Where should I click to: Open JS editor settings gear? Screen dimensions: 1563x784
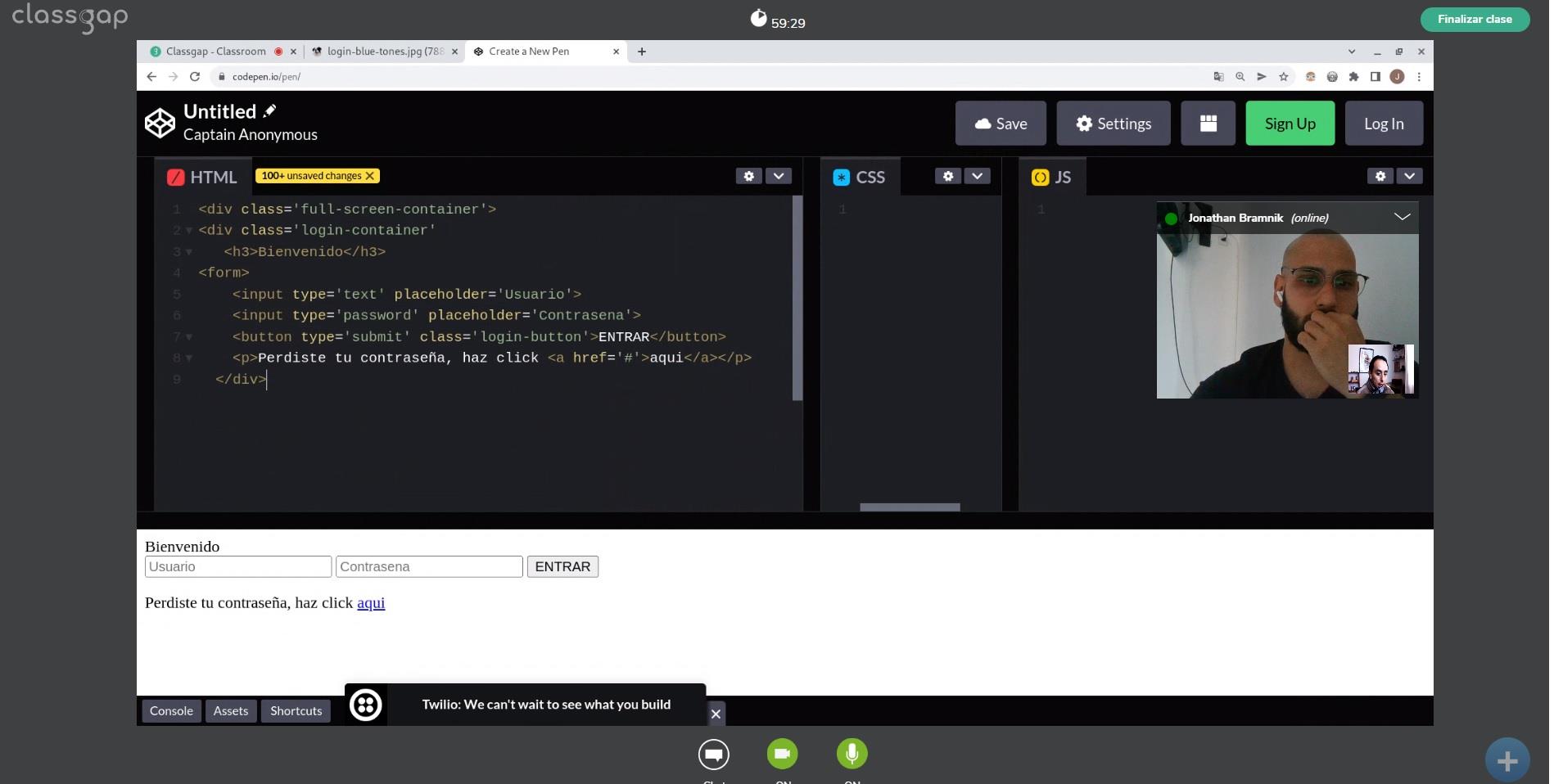(x=1380, y=176)
